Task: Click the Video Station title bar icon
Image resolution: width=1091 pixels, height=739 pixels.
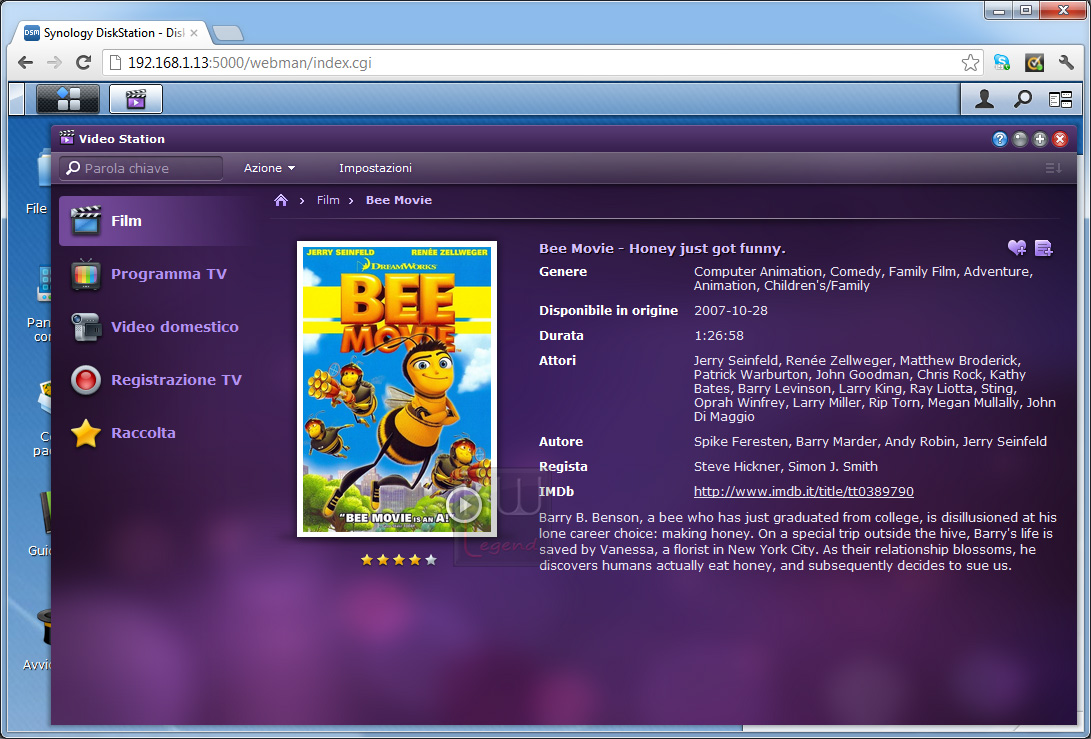Action: 67,138
